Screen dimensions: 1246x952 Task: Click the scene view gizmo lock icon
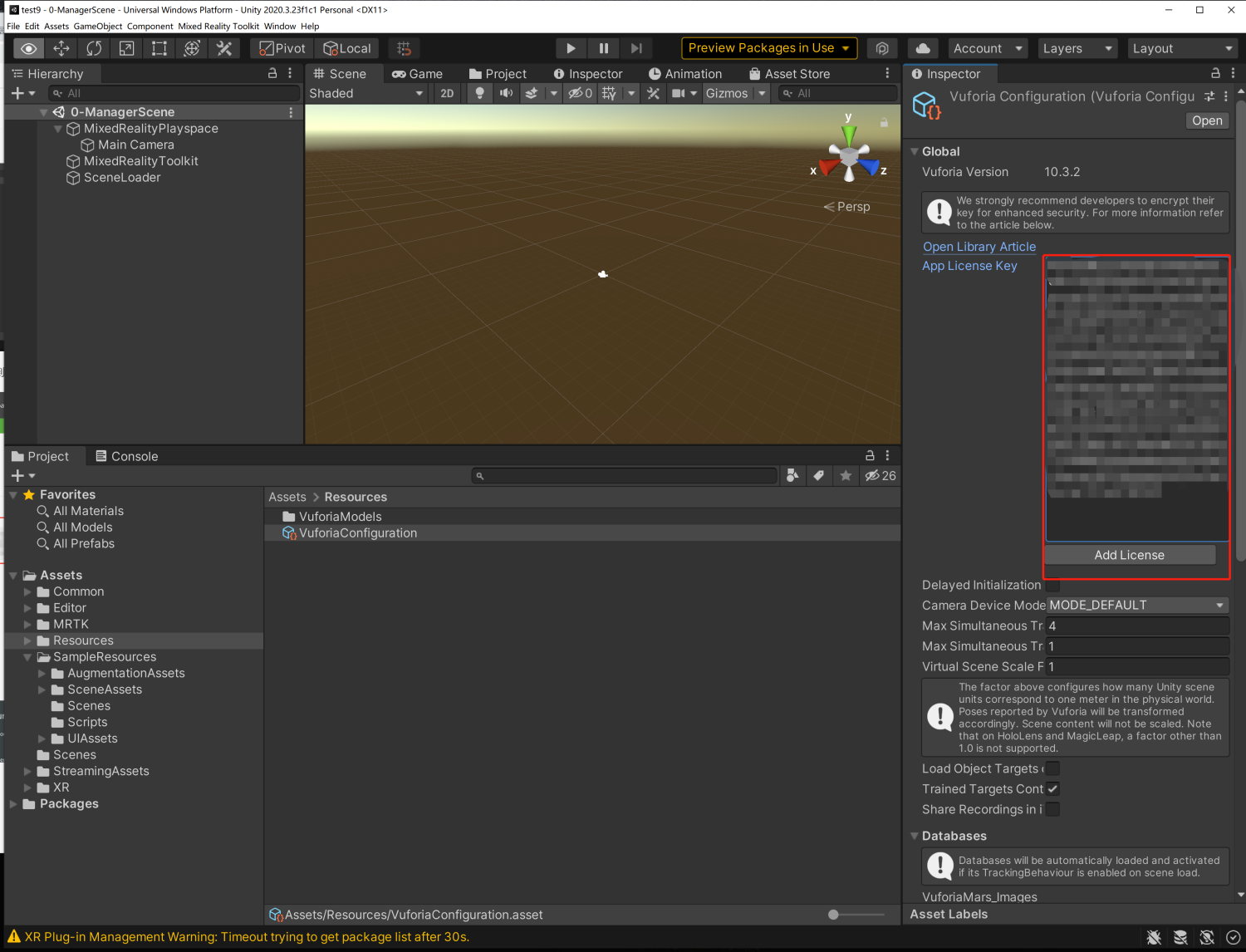tap(884, 122)
